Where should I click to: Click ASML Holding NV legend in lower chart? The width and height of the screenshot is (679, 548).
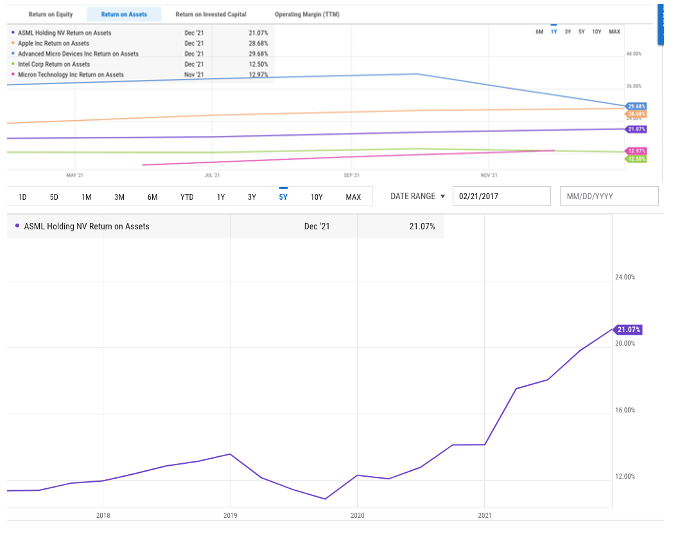click(226, 227)
